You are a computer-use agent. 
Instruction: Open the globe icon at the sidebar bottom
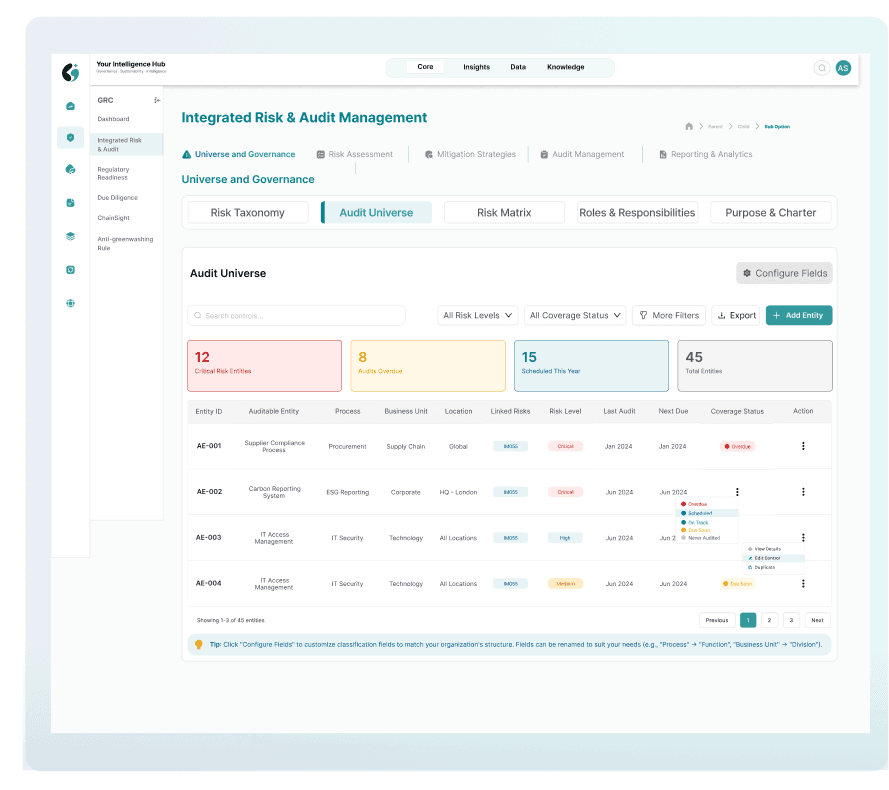pos(70,303)
